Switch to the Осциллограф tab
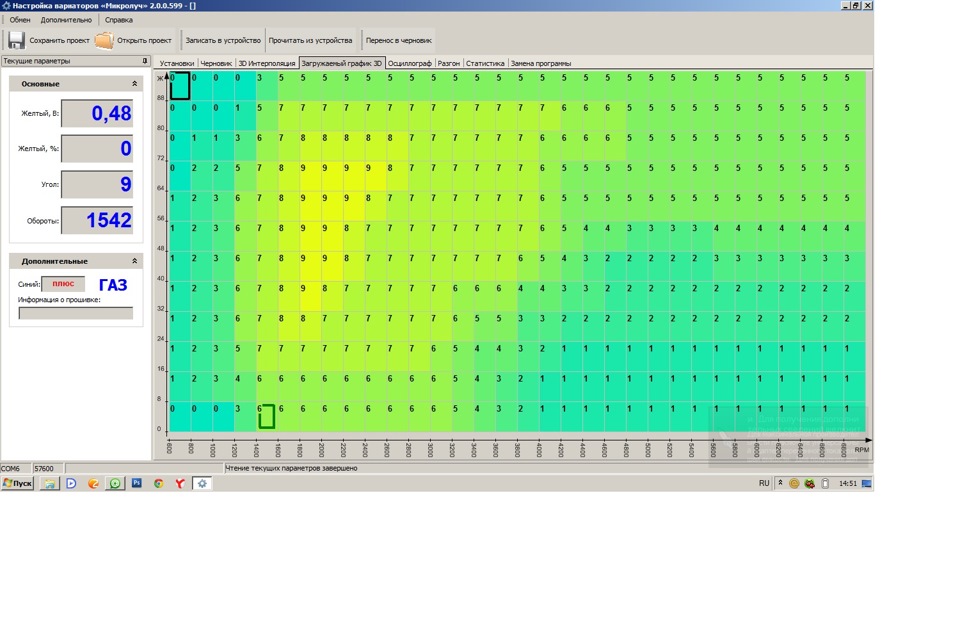Image resolution: width=960 pixels, height=637 pixels. pos(410,63)
